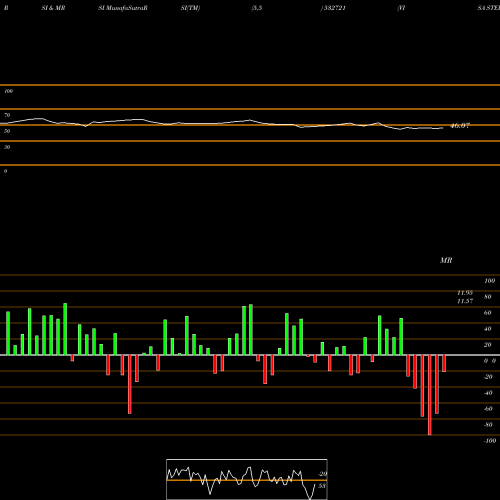Click the MR axis label '-40'
Screen dimensions: 500x500
click(488, 393)
